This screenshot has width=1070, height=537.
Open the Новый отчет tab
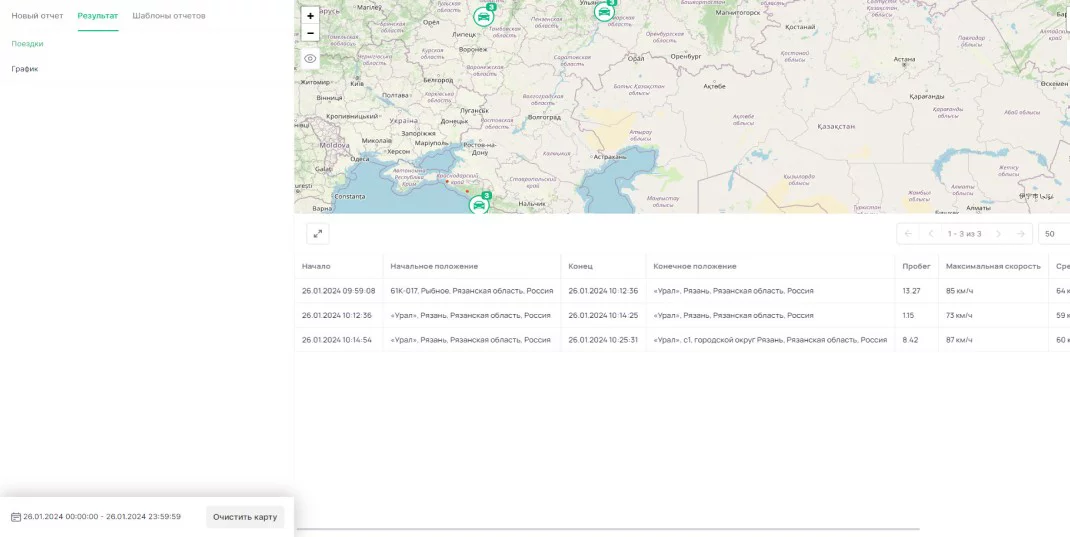pyautogui.click(x=38, y=16)
